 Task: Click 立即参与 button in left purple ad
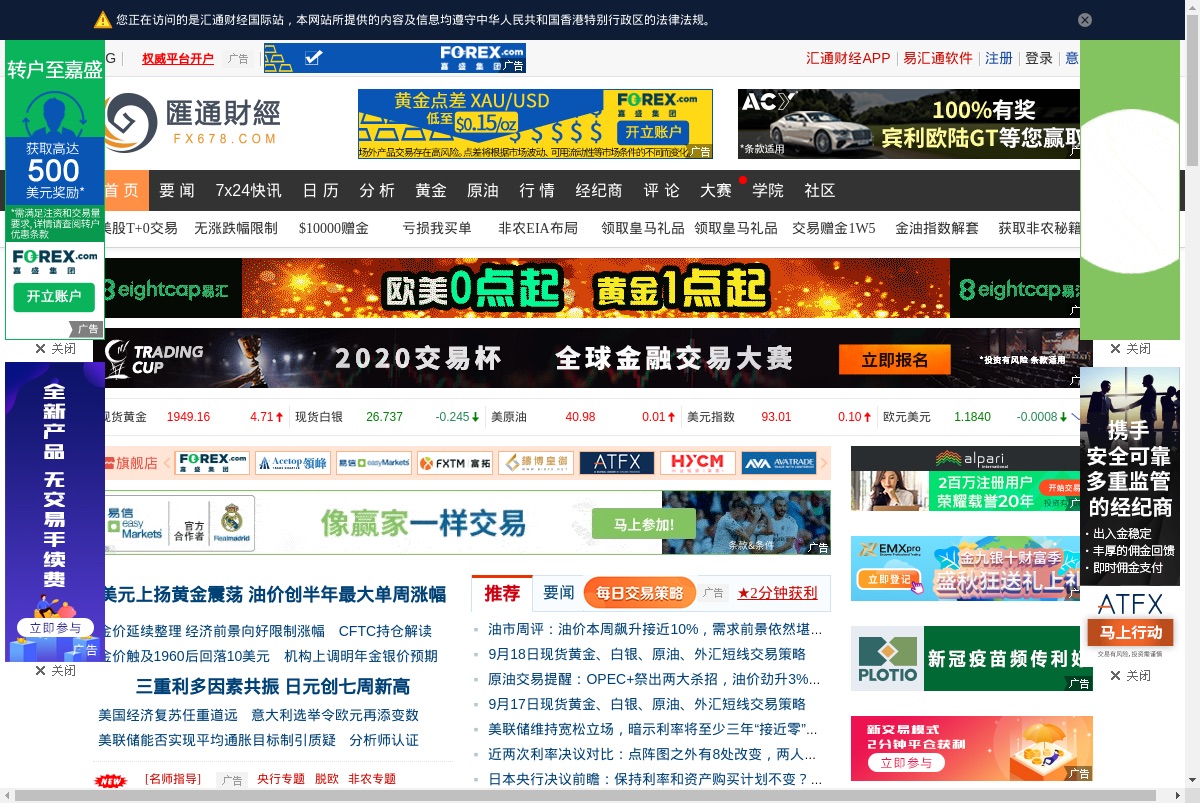pos(55,628)
